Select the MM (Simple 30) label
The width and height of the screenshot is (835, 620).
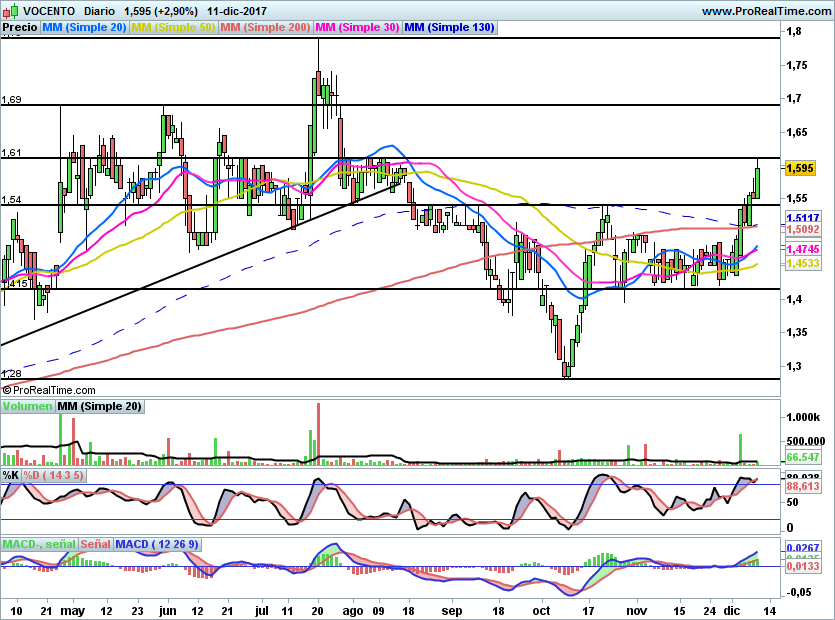pos(357,28)
